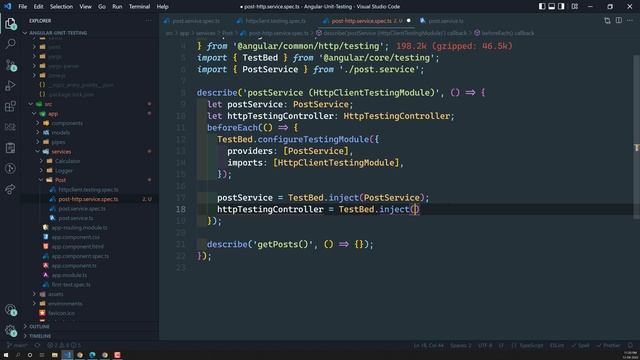
Task: Open Edit menu
Action: click(38, 7)
